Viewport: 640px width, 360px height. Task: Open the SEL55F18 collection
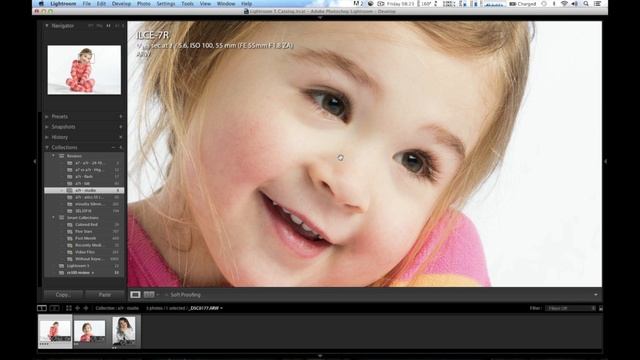84,211
